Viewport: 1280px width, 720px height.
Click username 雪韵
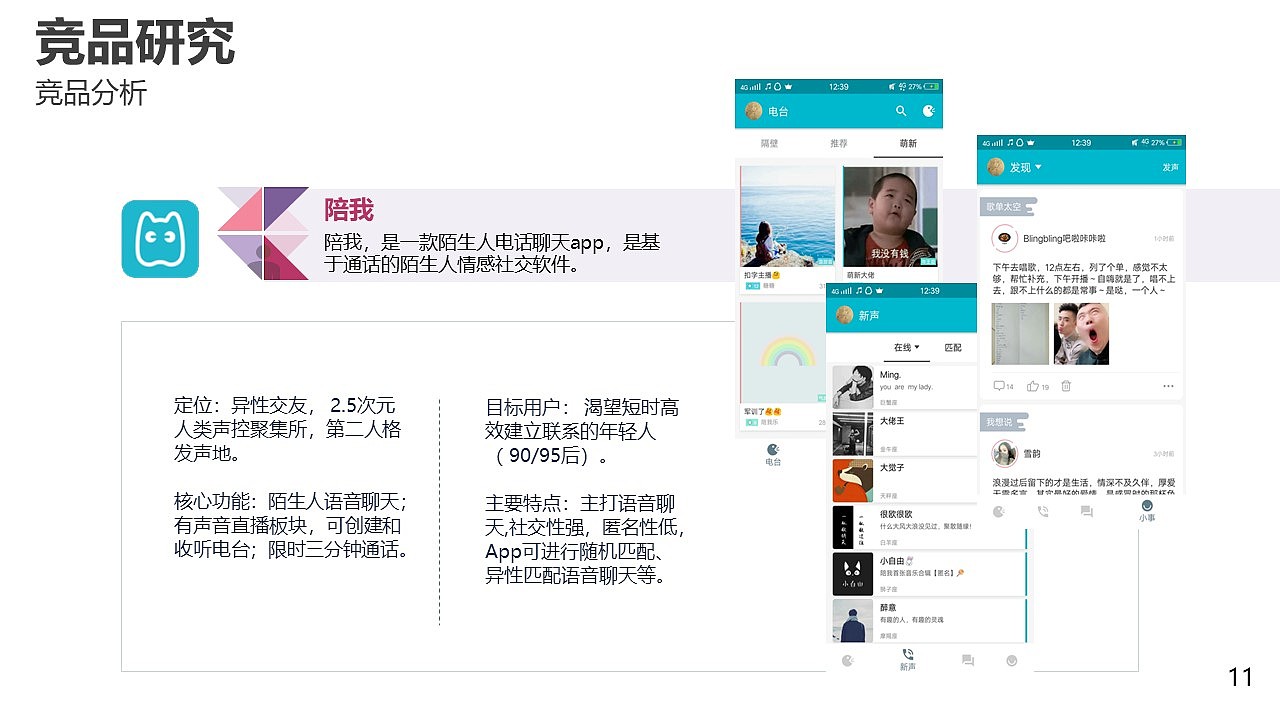click(x=1032, y=453)
